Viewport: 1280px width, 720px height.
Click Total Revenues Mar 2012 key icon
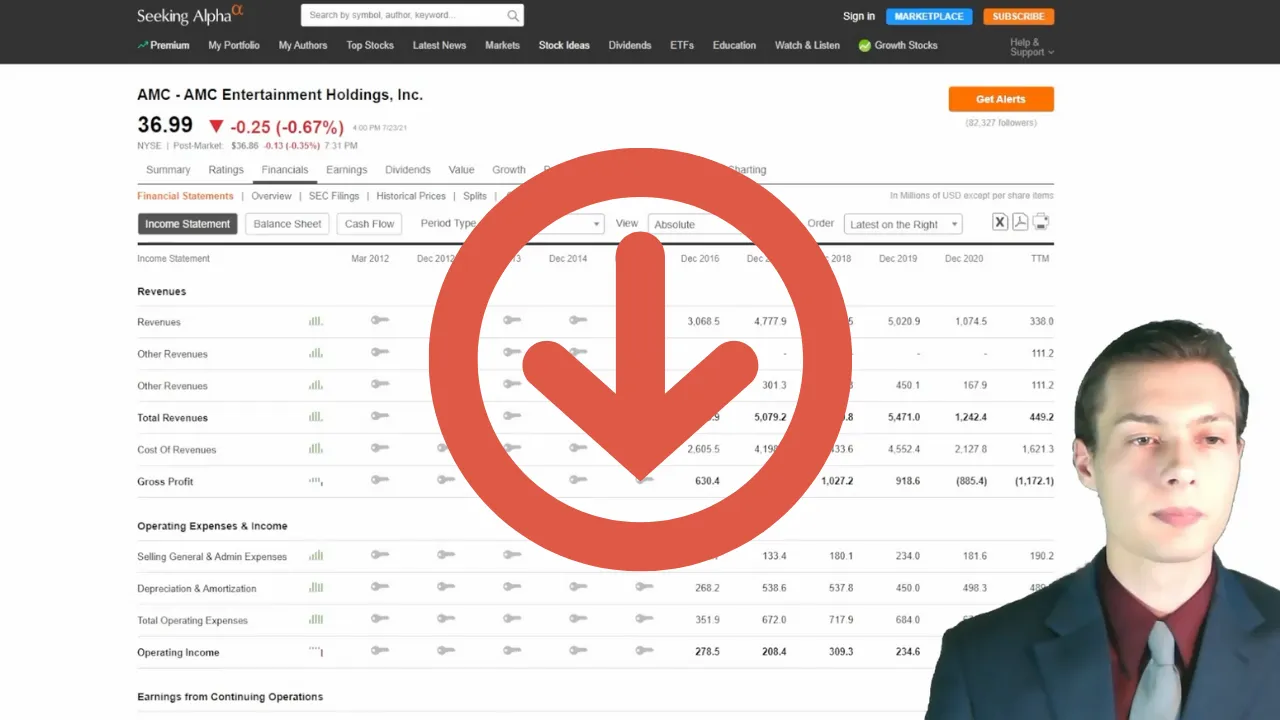pyautogui.click(x=379, y=416)
